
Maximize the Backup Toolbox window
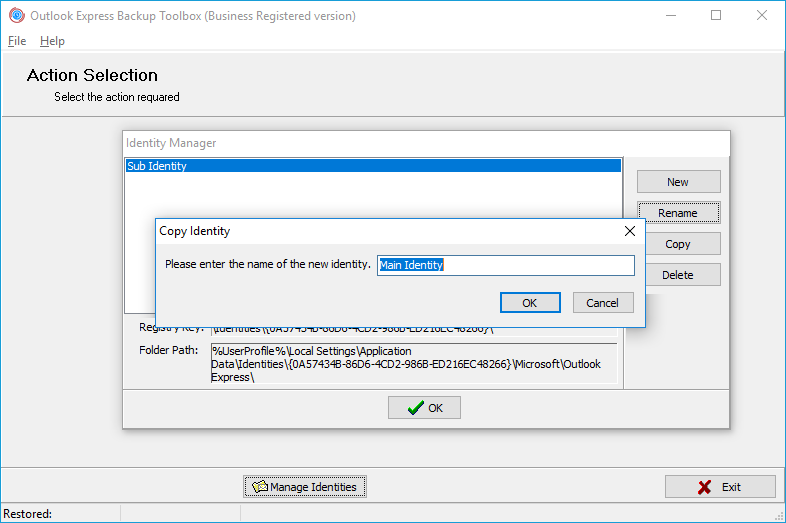[716, 16]
